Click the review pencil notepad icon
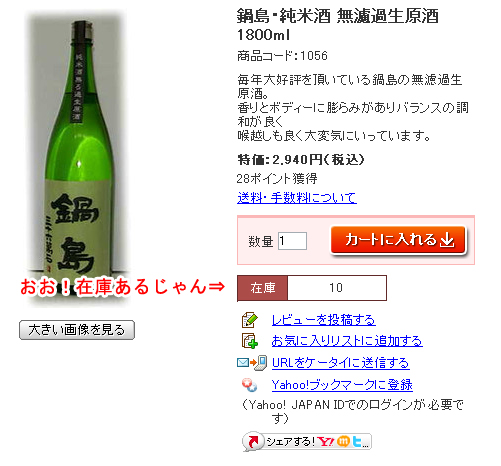Screen dimensions: 501x466 (x=250, y=320)
